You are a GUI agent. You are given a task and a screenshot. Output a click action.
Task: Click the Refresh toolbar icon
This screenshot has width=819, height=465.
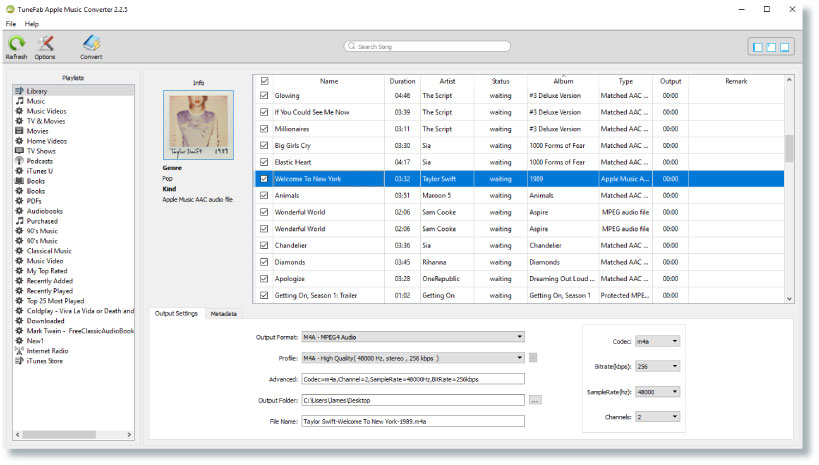point(16,44)
